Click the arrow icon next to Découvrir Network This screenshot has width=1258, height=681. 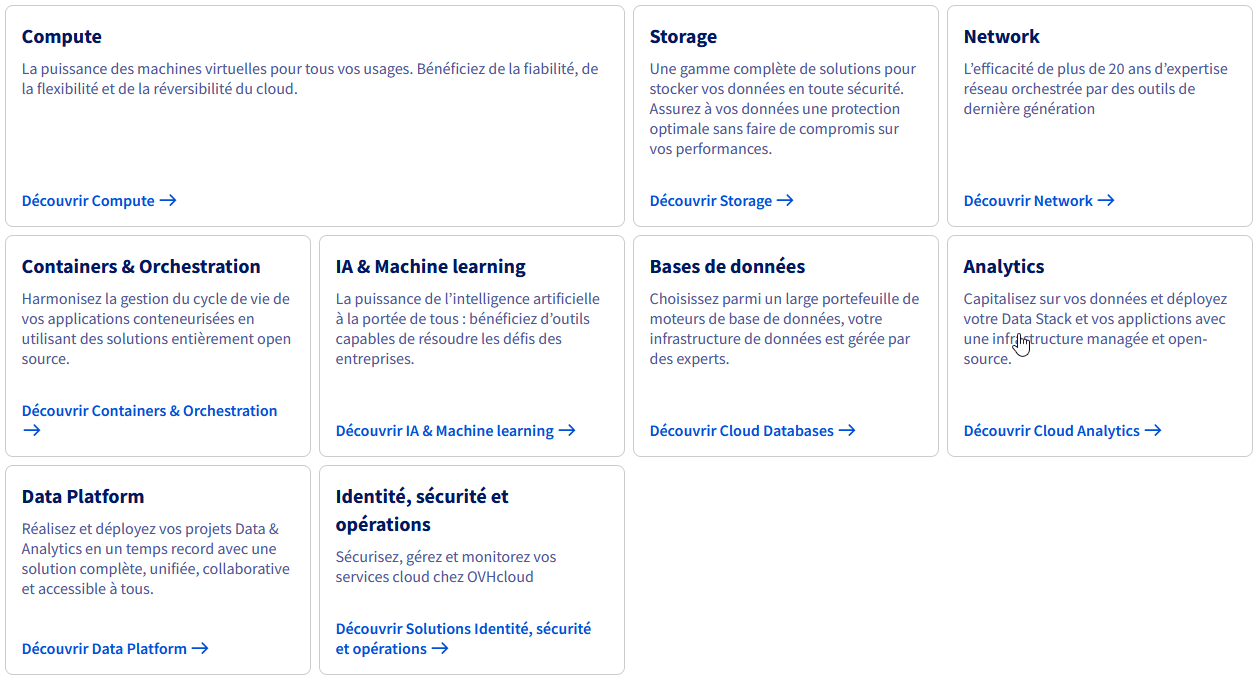point(1105,200)
